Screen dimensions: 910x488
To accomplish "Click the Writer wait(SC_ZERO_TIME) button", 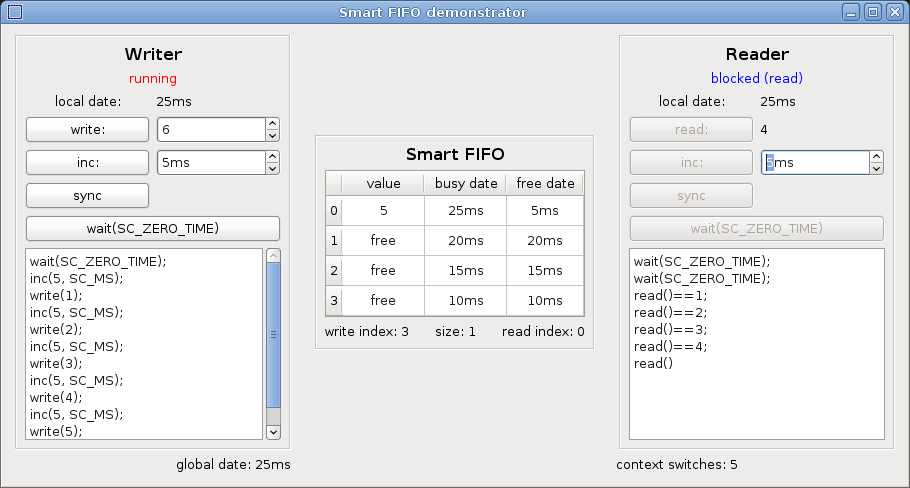I will point(153,229).
